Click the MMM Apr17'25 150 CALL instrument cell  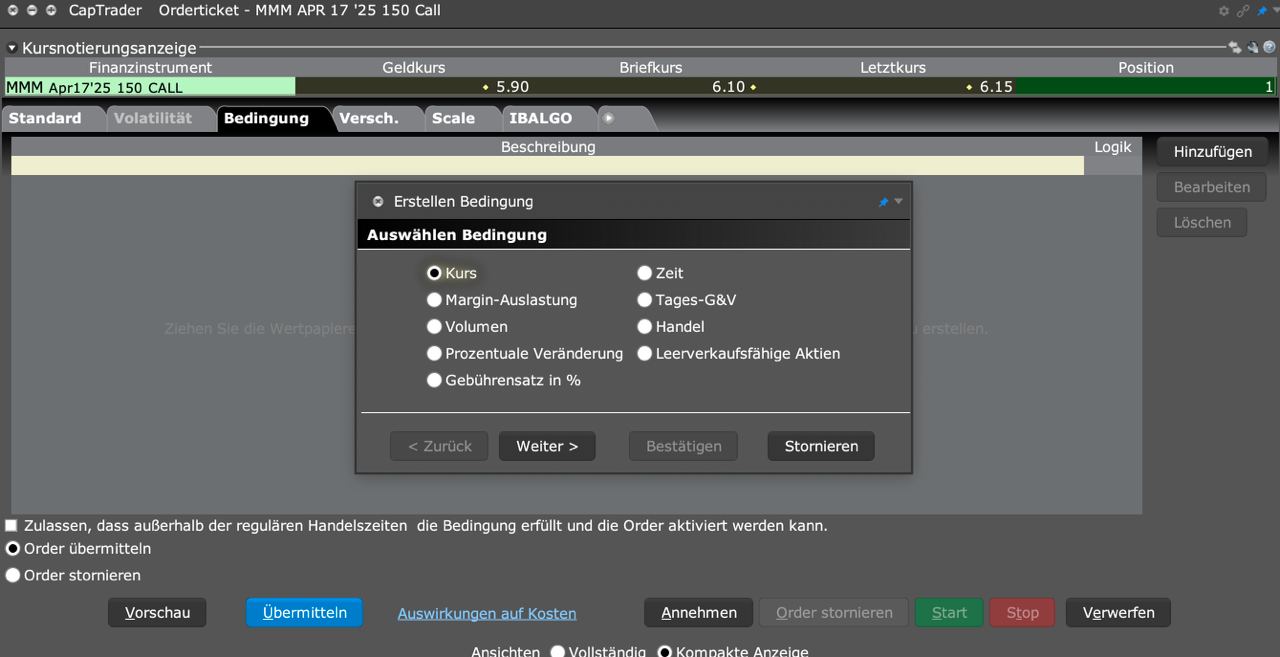[x=150, y=87]
